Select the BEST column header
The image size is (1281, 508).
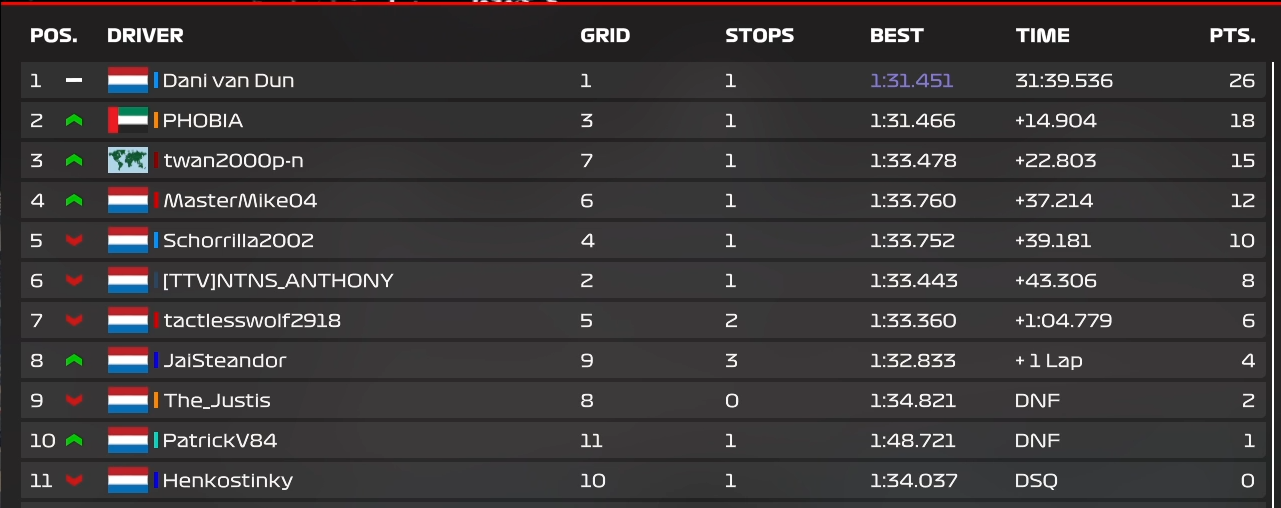coord(897,35)
